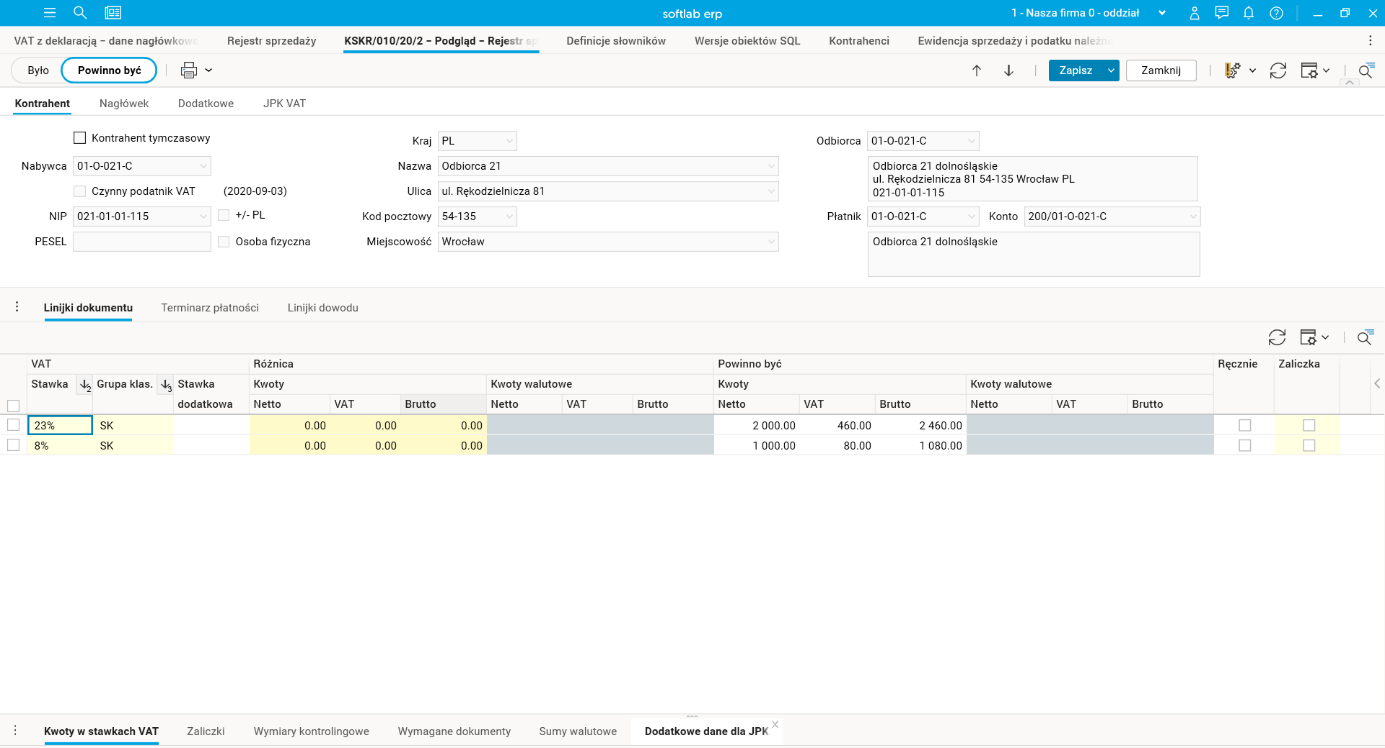This screenshot has width=1385, height=748.
Task: Select the 23% row checkbox
Action: 13,425
